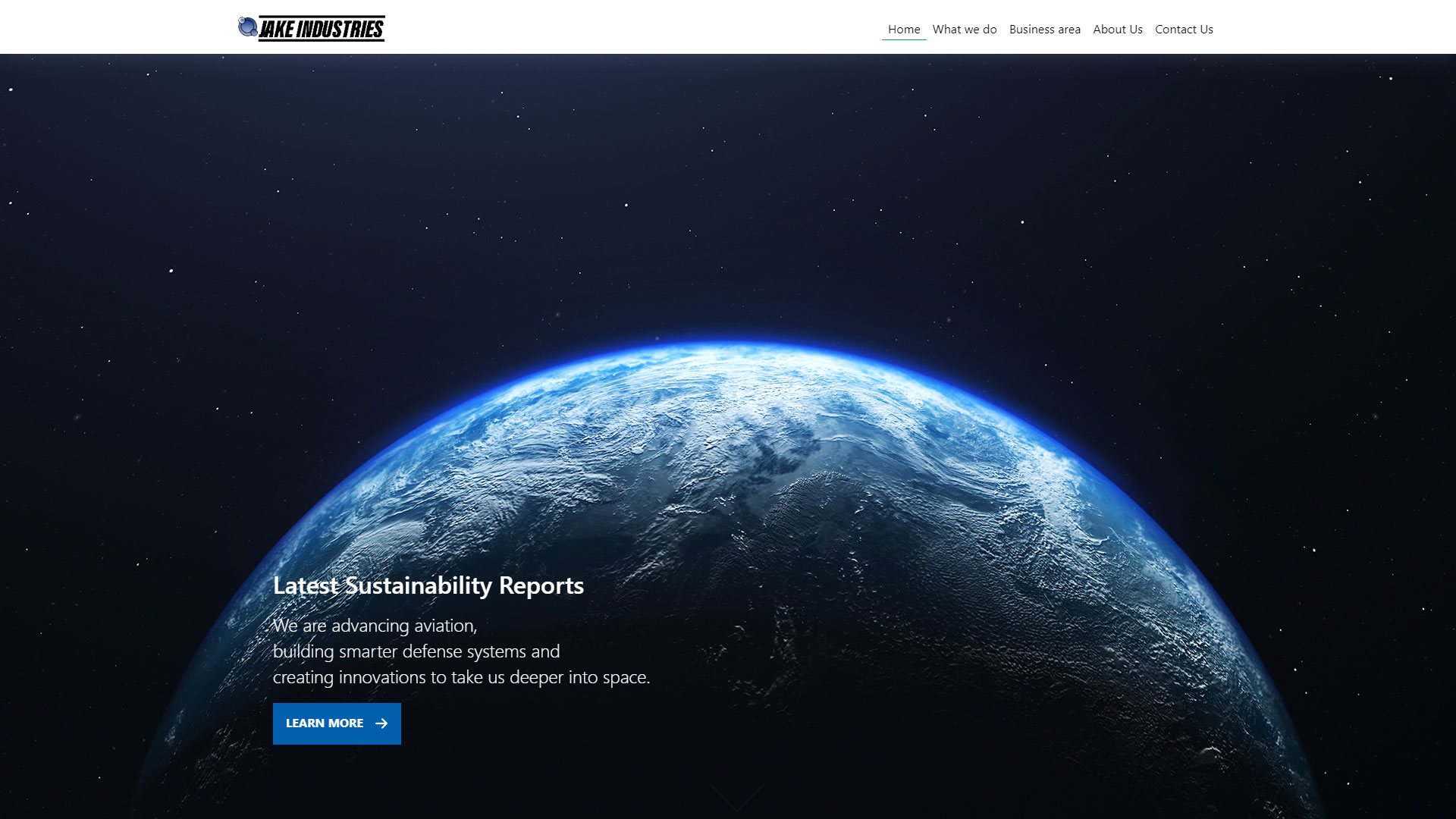Viewport: 1456px width, 819px height.
Task: Click the word Sustainability in the headline
Action: [x=419, y=585]
